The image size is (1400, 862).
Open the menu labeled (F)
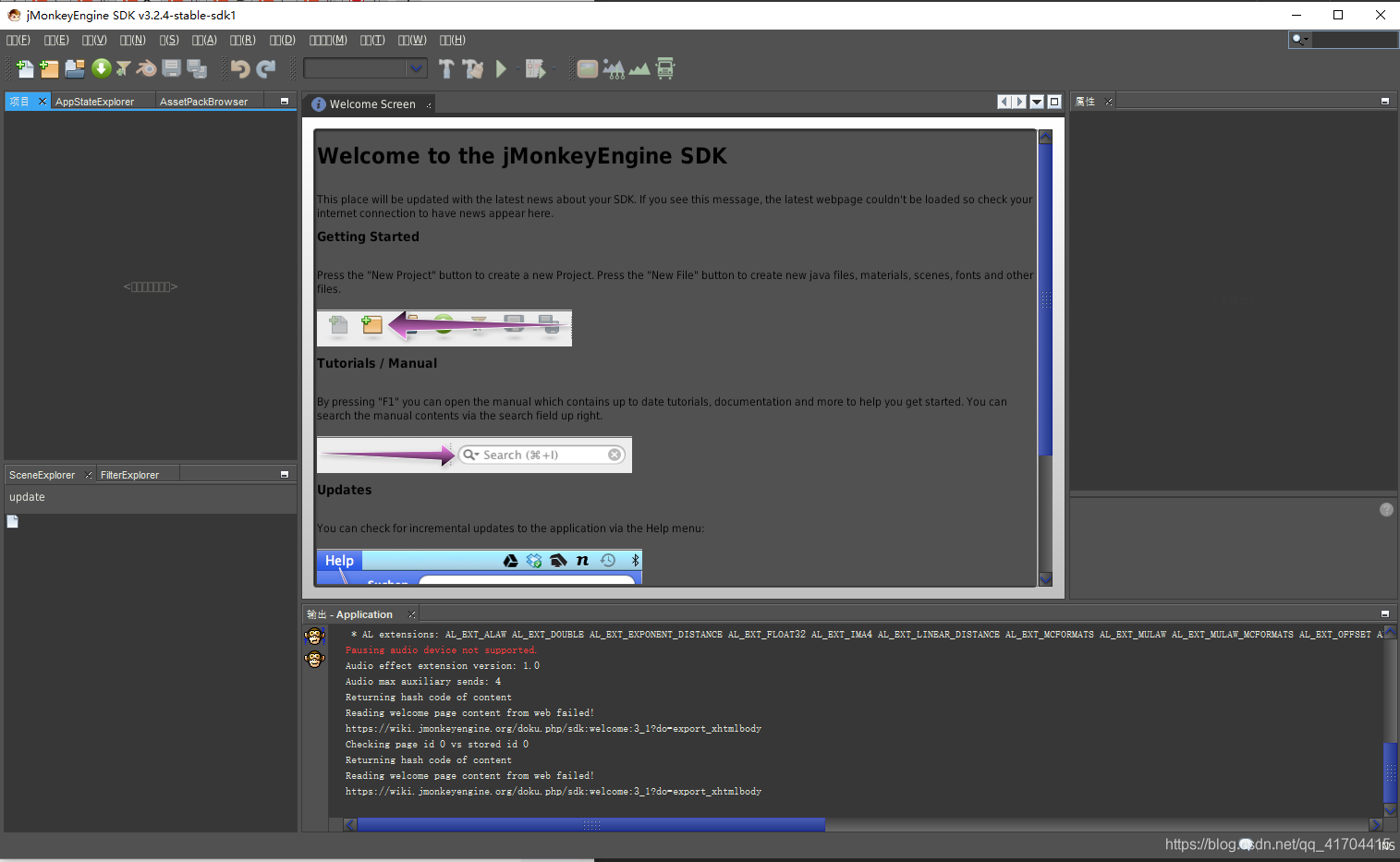pyautogui.click(x=18, y=40)
